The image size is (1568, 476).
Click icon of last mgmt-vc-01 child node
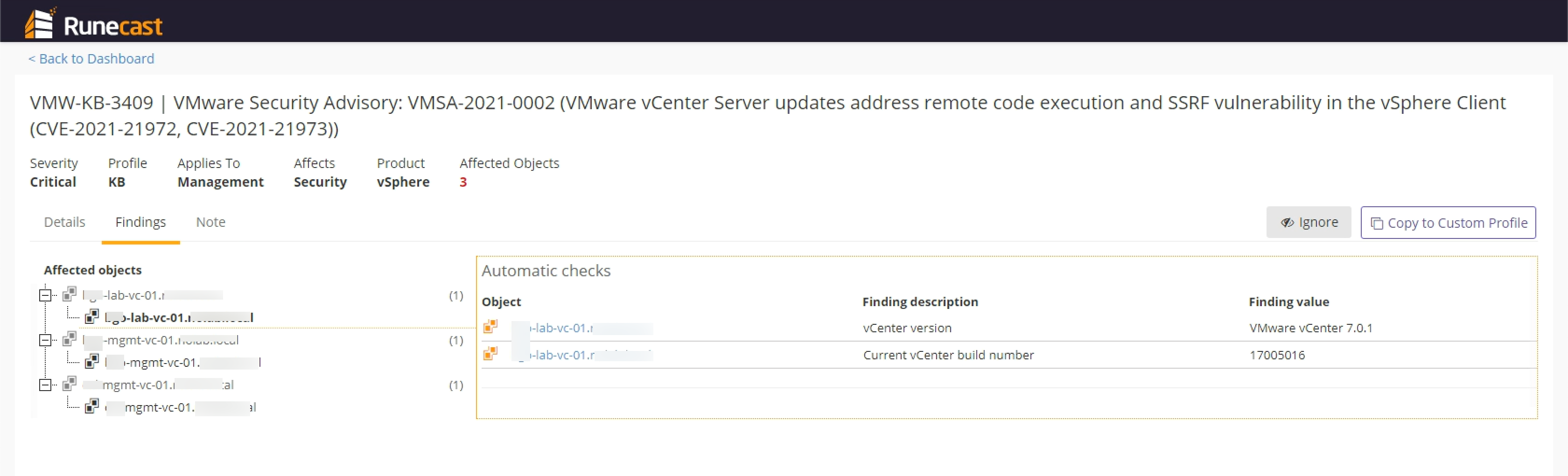pos(92,406)
